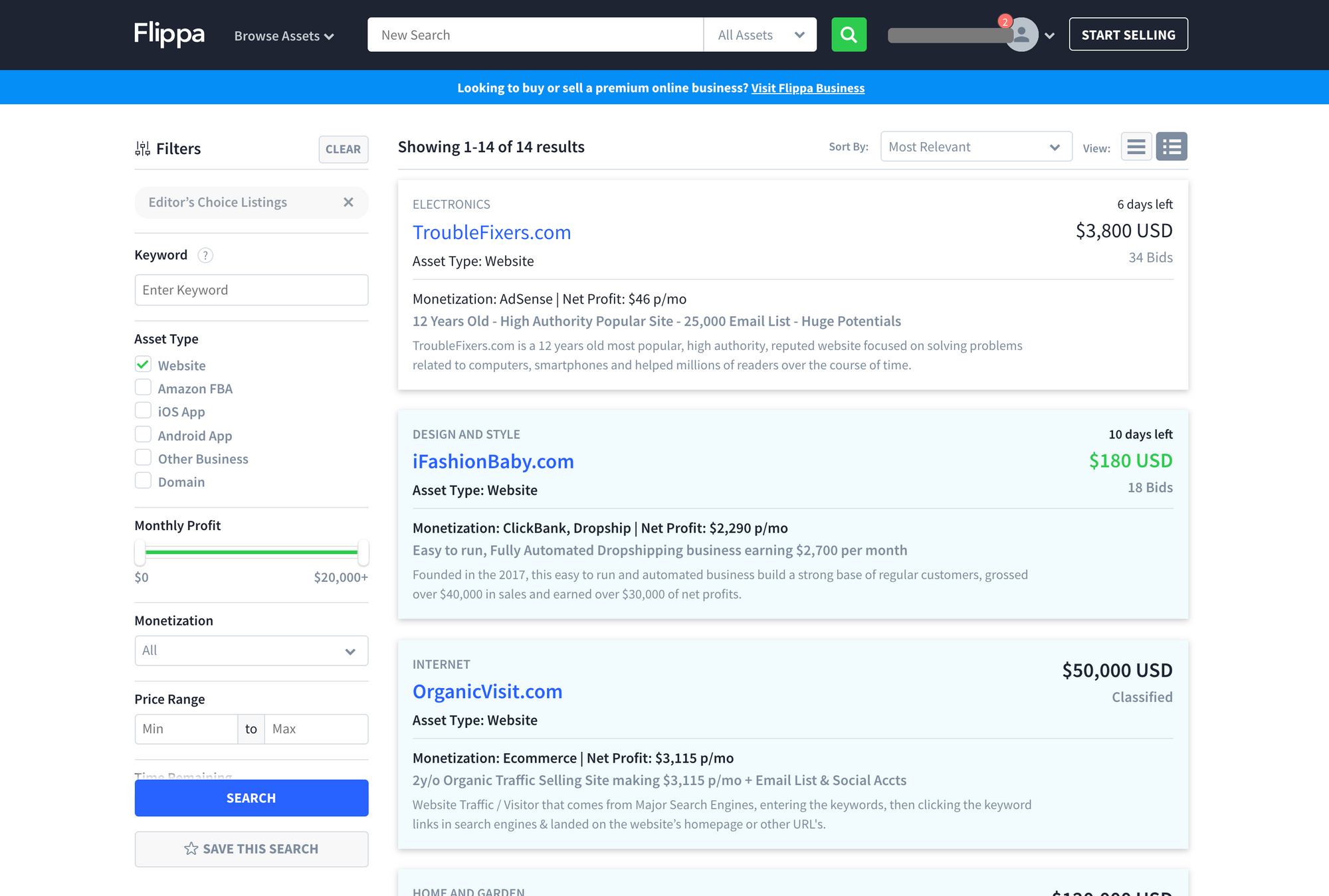Open the All Assets dropdown

[760, 35]
